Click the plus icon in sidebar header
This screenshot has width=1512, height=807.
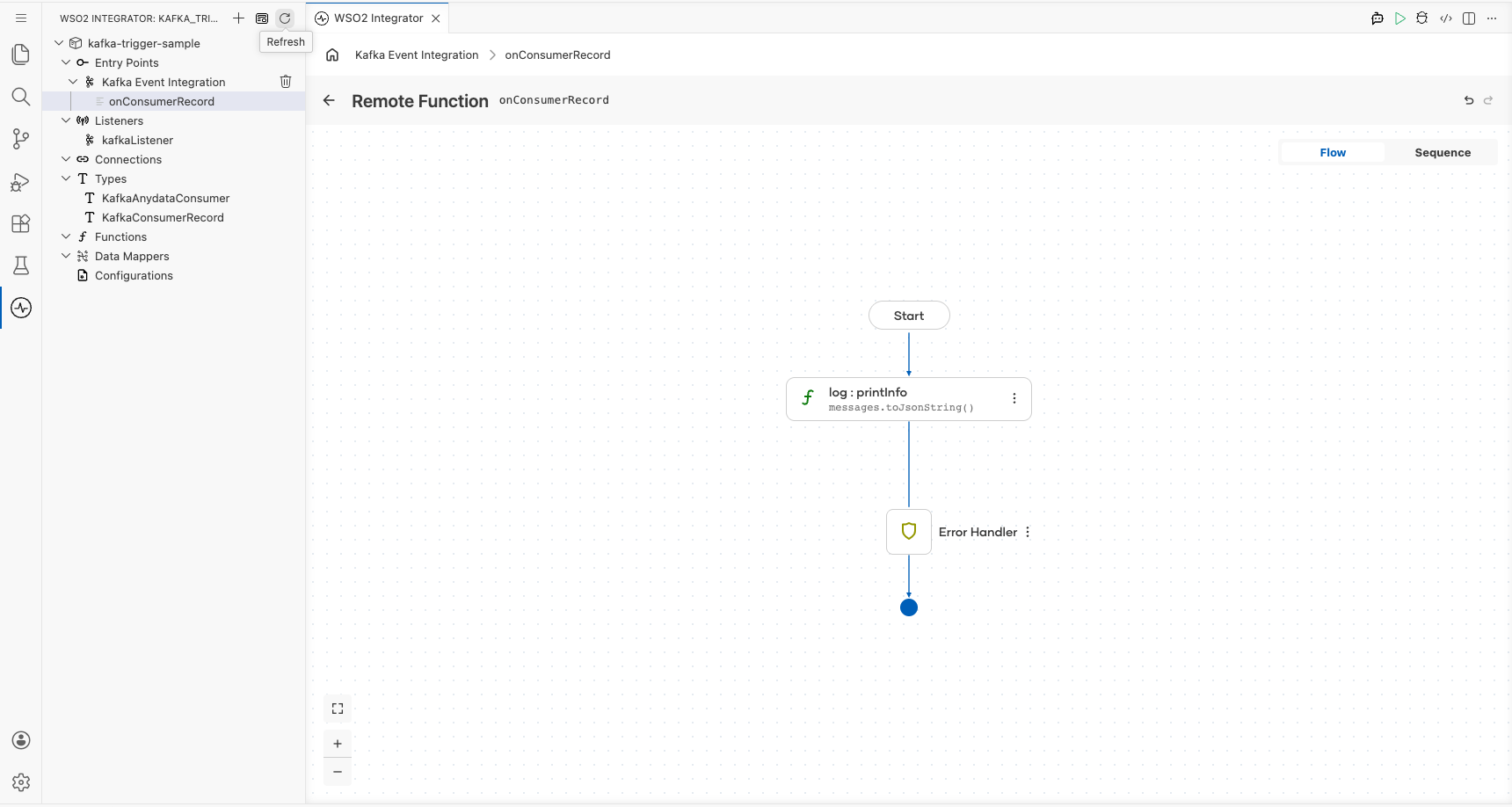238,18
